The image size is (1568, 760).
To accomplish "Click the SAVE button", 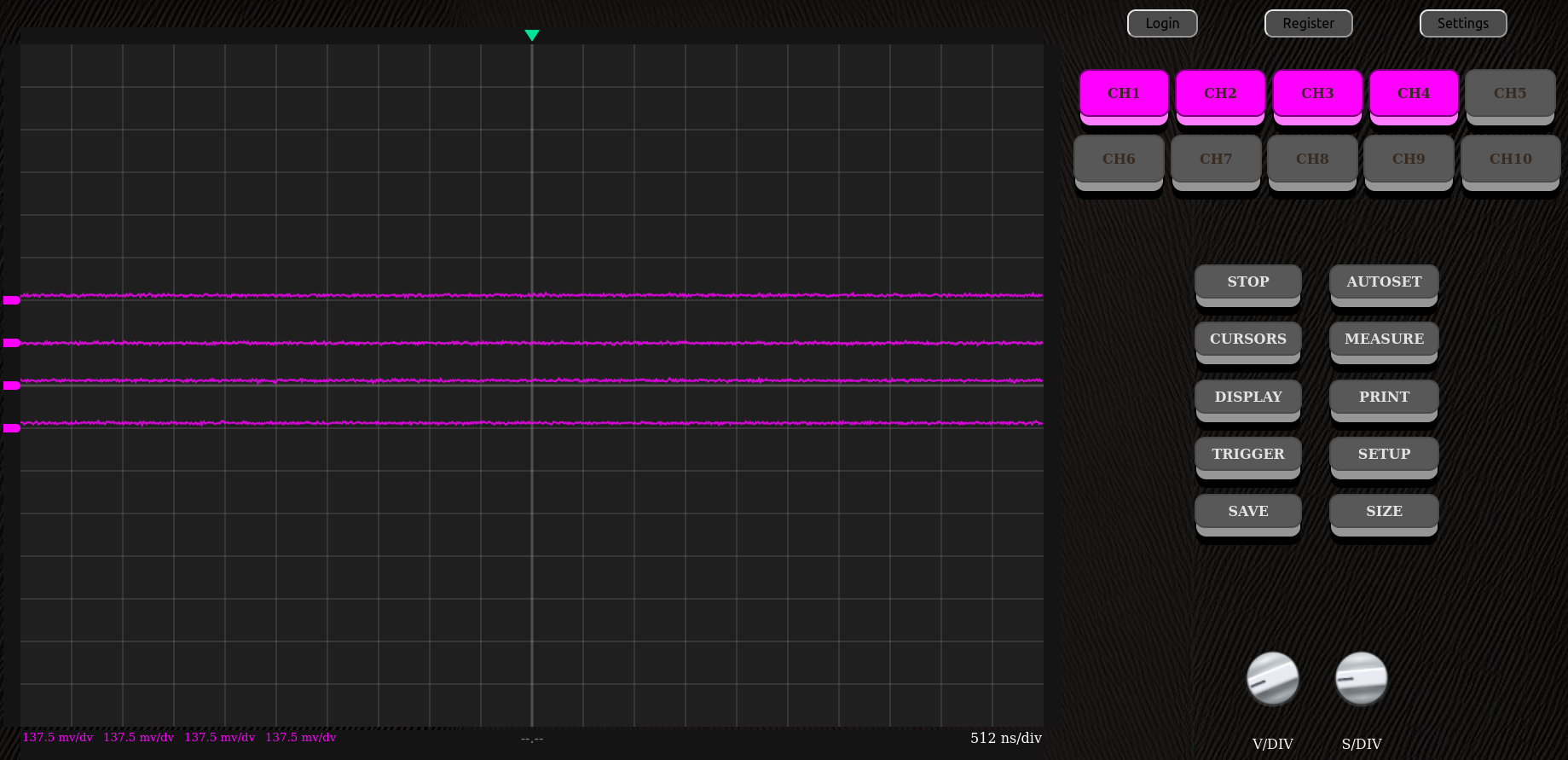I will [x=1248, y=511].
